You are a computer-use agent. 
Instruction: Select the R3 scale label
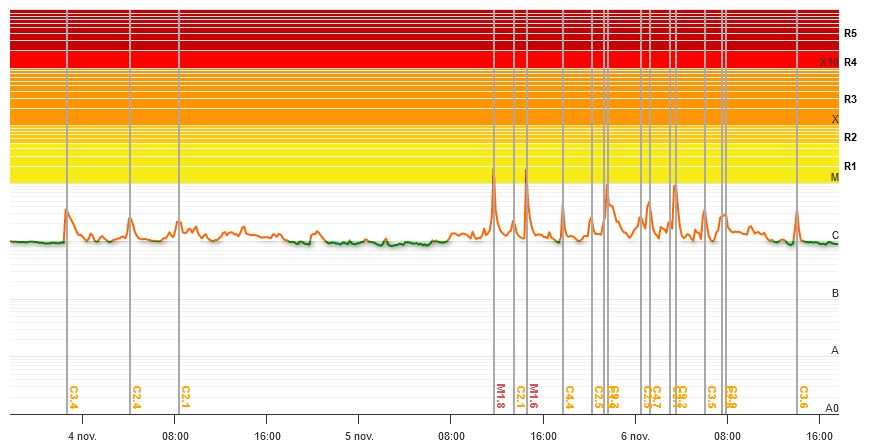850,99
